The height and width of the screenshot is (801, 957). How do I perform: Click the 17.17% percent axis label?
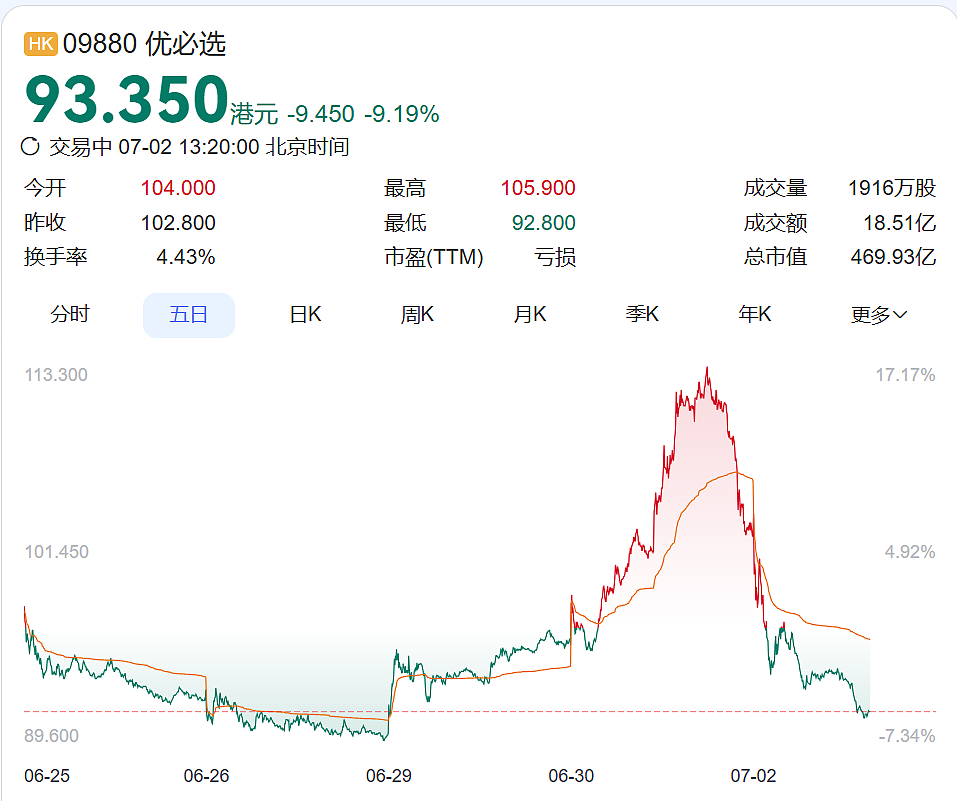click(x=906, y=375)
